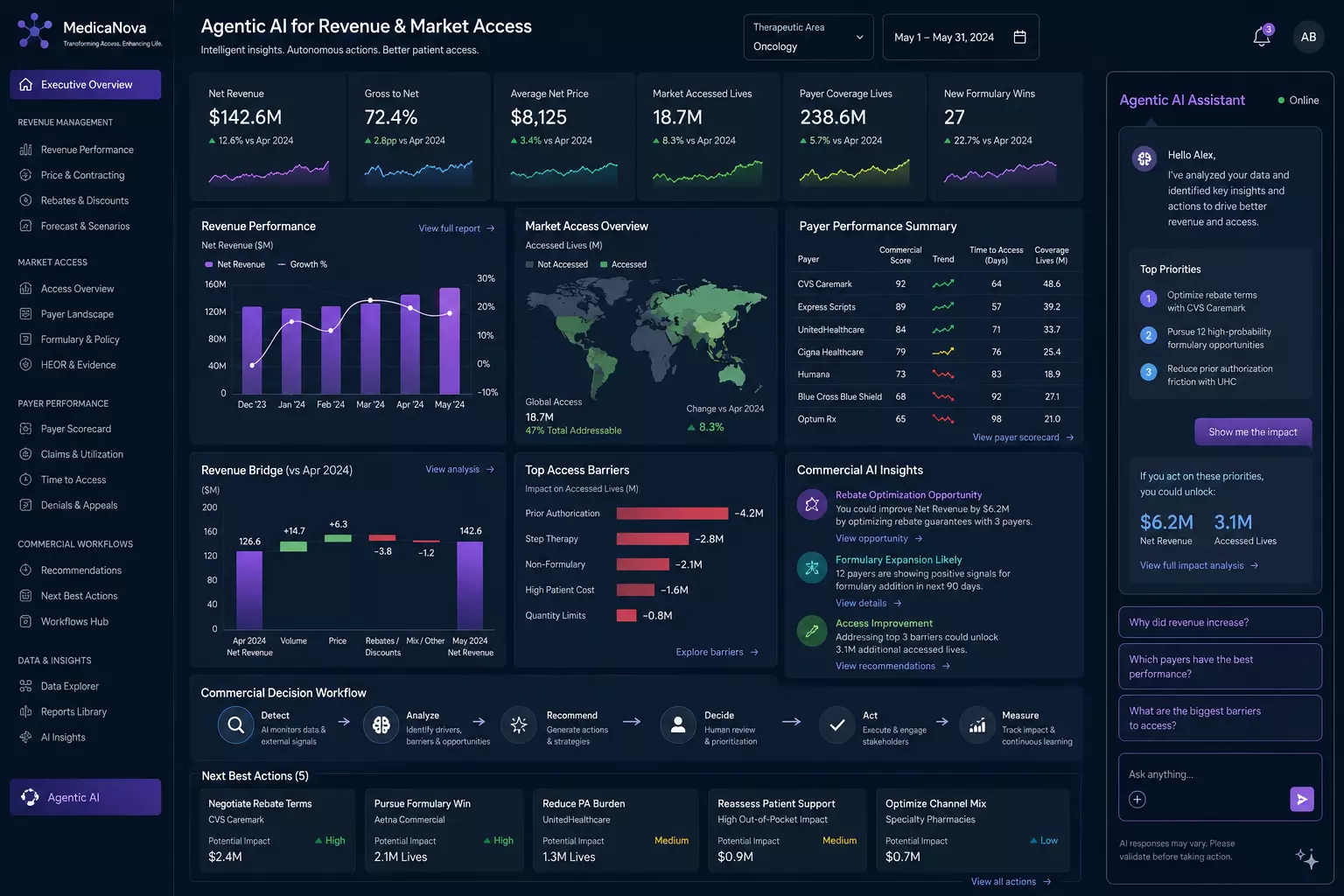The height and width of the screenshot is (896, 1344).
Task: Click the Reports Library sidebar icon
Action: 25,711
